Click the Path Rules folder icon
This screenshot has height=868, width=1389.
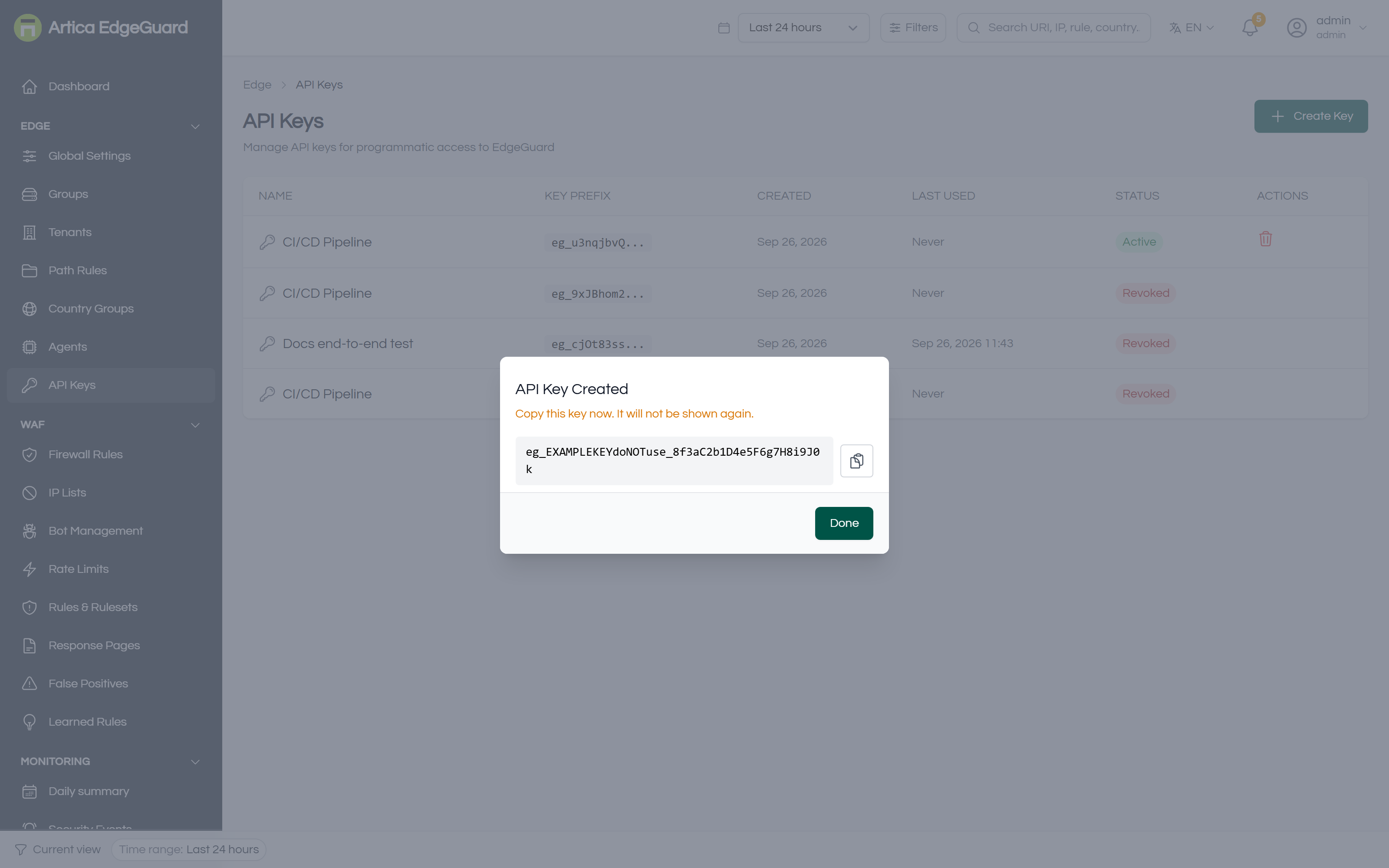pyautogui.click(x=29, y=270)
